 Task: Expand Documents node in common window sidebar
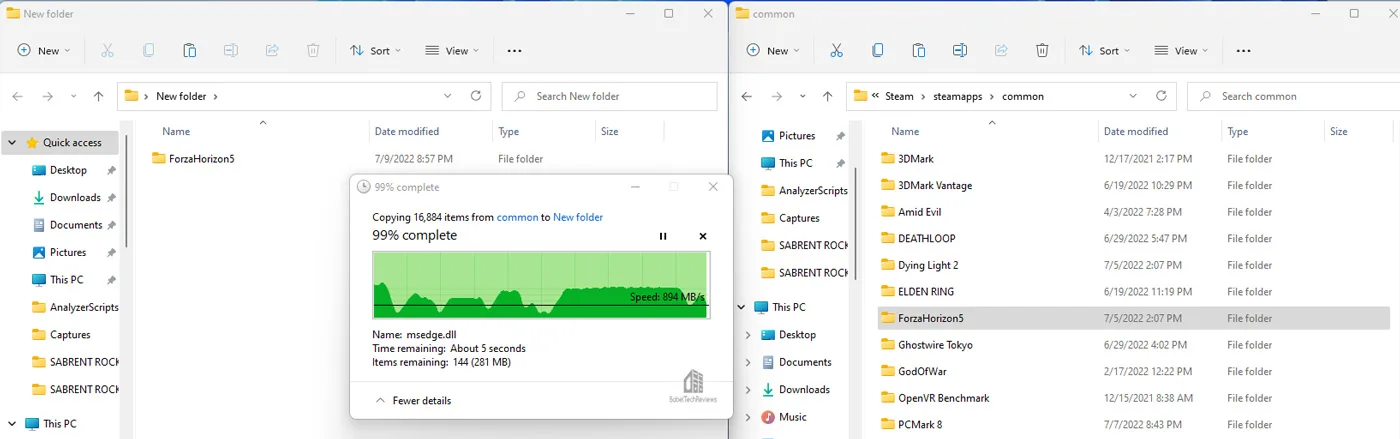tap(748, 362)
